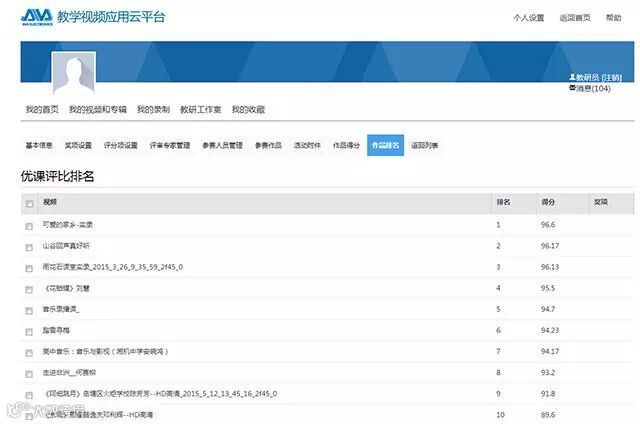Open the profile avatar picture
Screen dimensions: 640x424
(x=74, y=73)
